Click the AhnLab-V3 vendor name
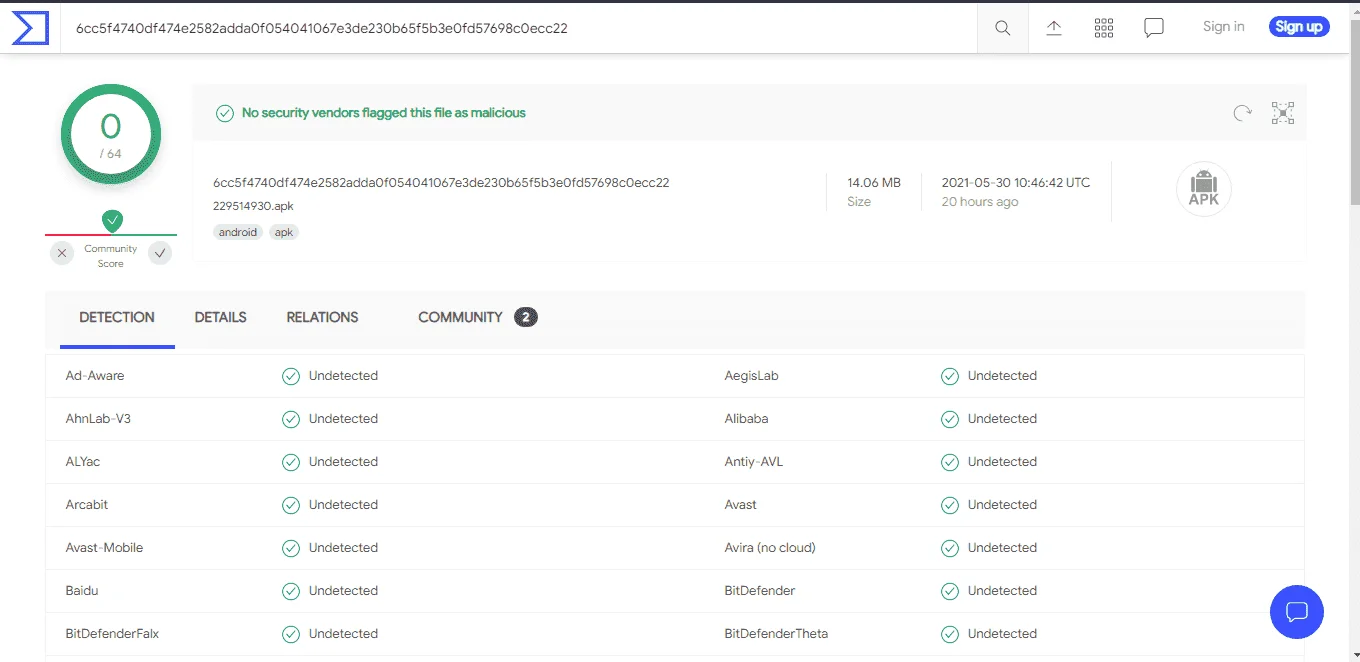Viewport: 1360px width, 662px height. [x=98, y=419]
